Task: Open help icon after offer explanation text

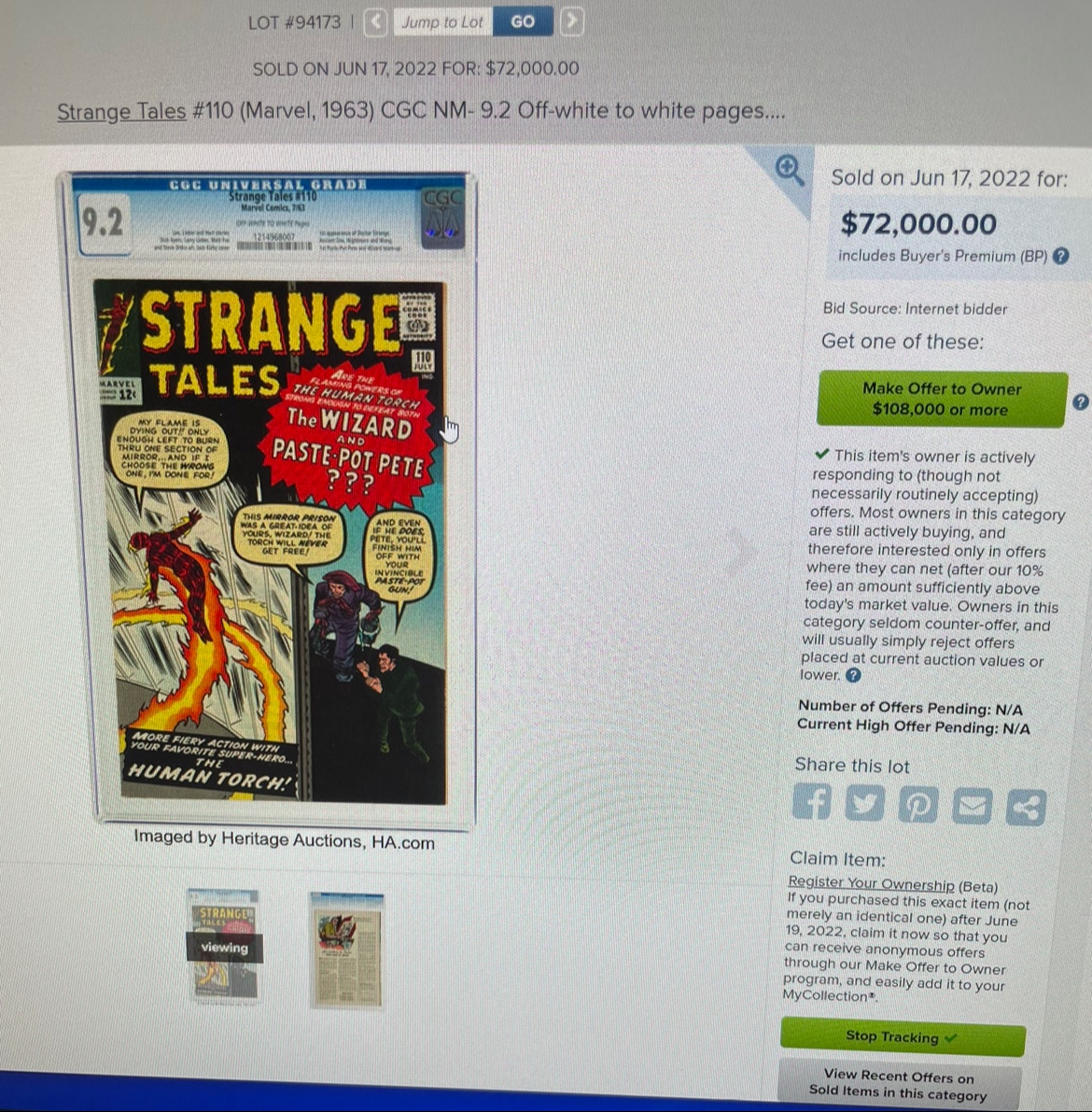Action: tap(854, 675)
